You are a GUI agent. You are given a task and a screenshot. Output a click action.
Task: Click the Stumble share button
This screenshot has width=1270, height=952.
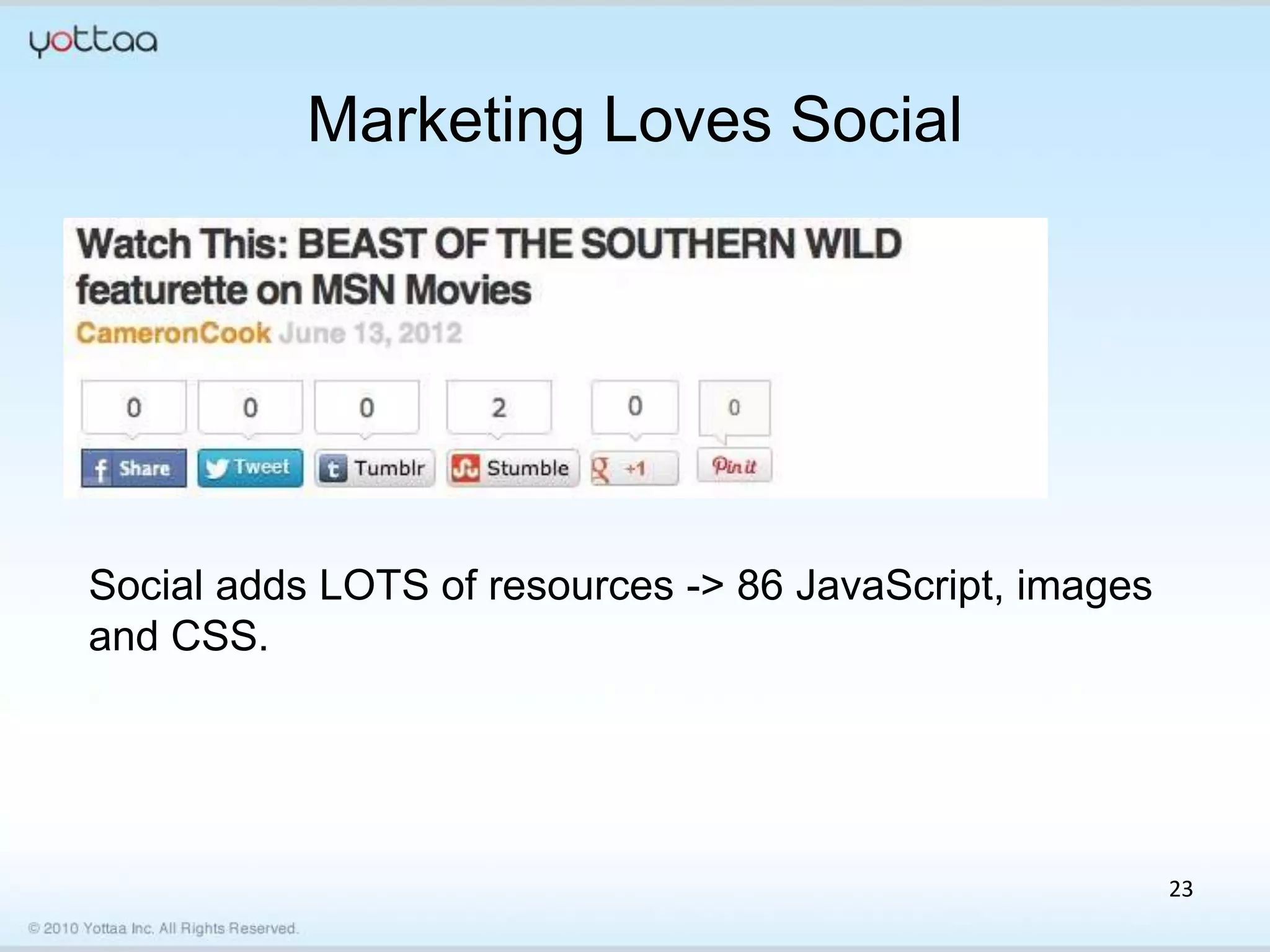(x=512, y=468)
